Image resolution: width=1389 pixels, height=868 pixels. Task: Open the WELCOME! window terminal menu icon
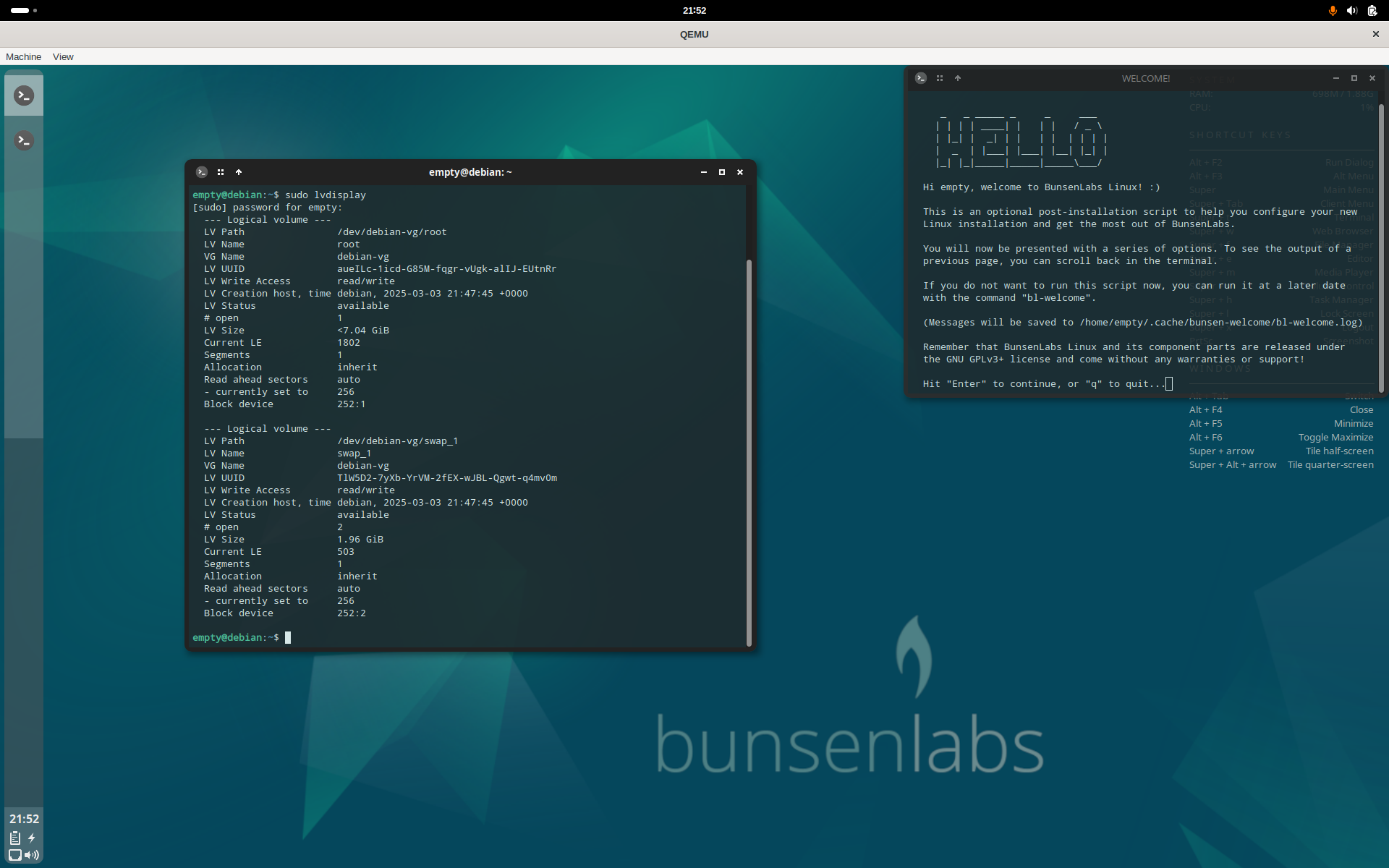[x=921, y=78]
